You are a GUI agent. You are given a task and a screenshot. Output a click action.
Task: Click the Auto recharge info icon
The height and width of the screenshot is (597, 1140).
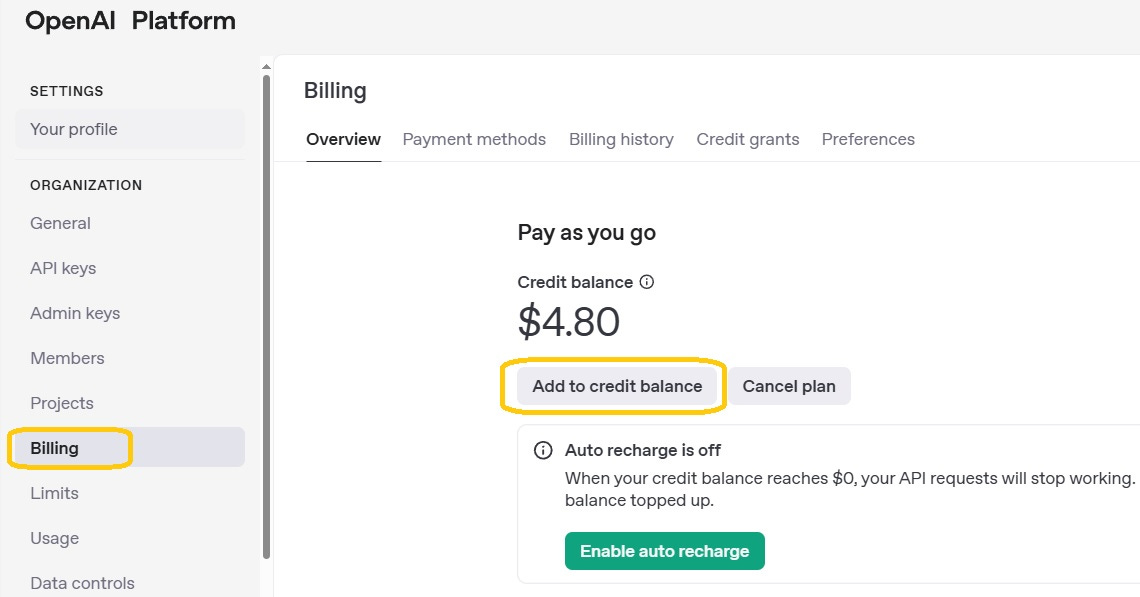pos(543,450)
